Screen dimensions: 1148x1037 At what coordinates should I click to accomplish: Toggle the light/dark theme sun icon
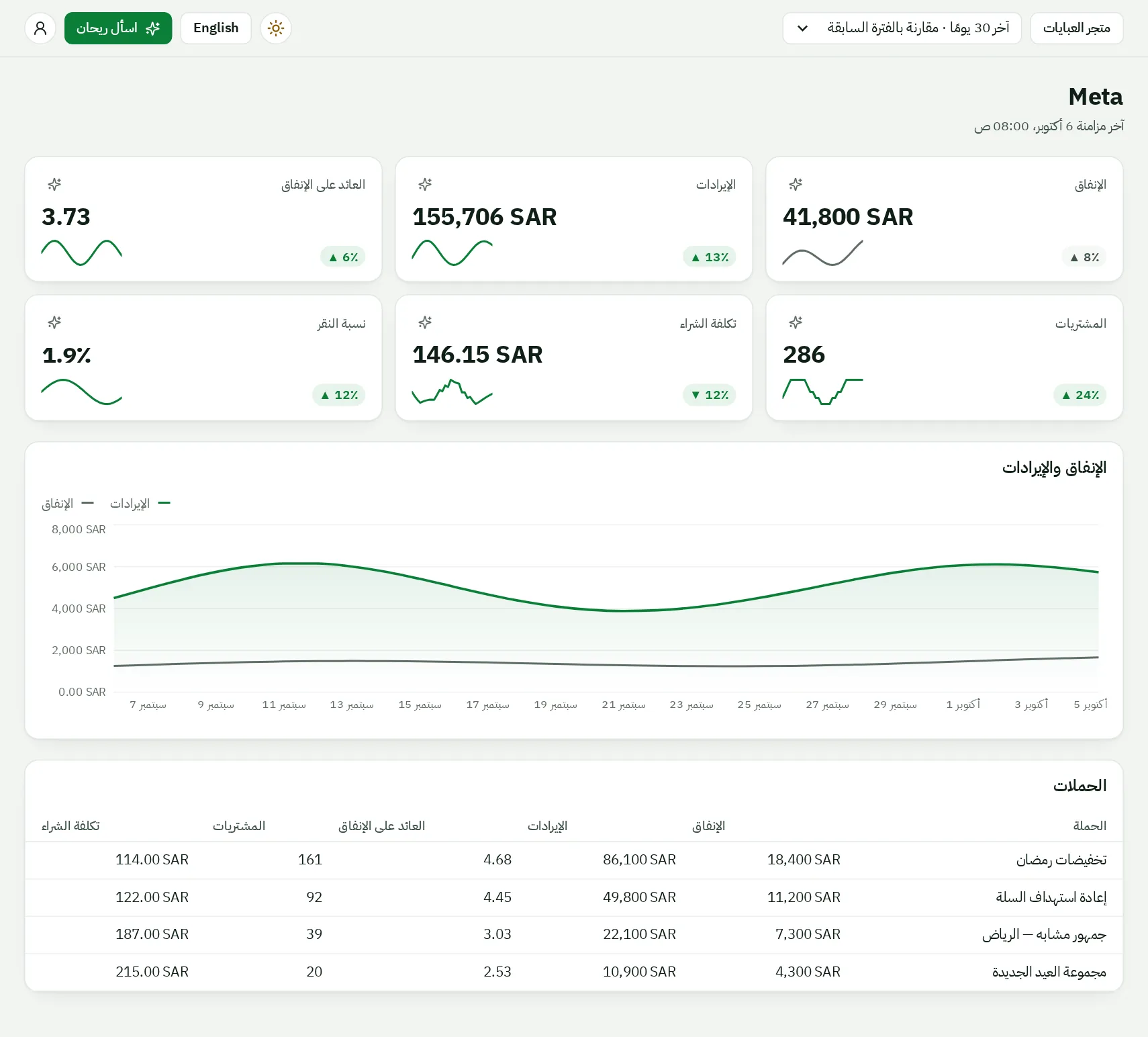coord(276,28)
